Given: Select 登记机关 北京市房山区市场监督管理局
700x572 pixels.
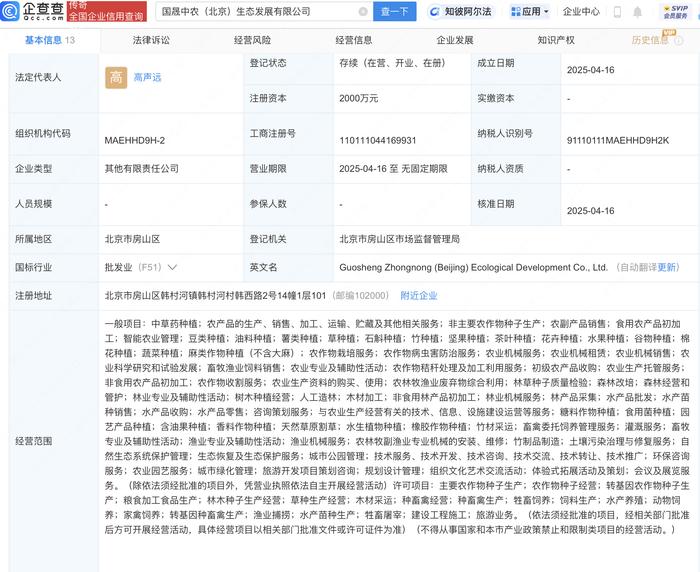Looking at the screenshot, I should 400,239.
